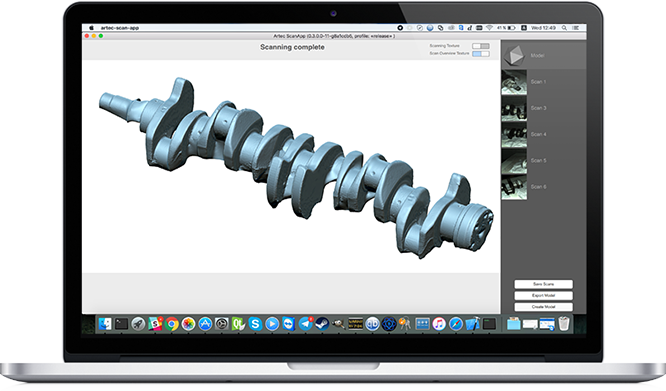Image resolution: width=666 pixels, height=391 pixels.
Task: Open Finder from the dock
Action: click(x=105, y=324)
